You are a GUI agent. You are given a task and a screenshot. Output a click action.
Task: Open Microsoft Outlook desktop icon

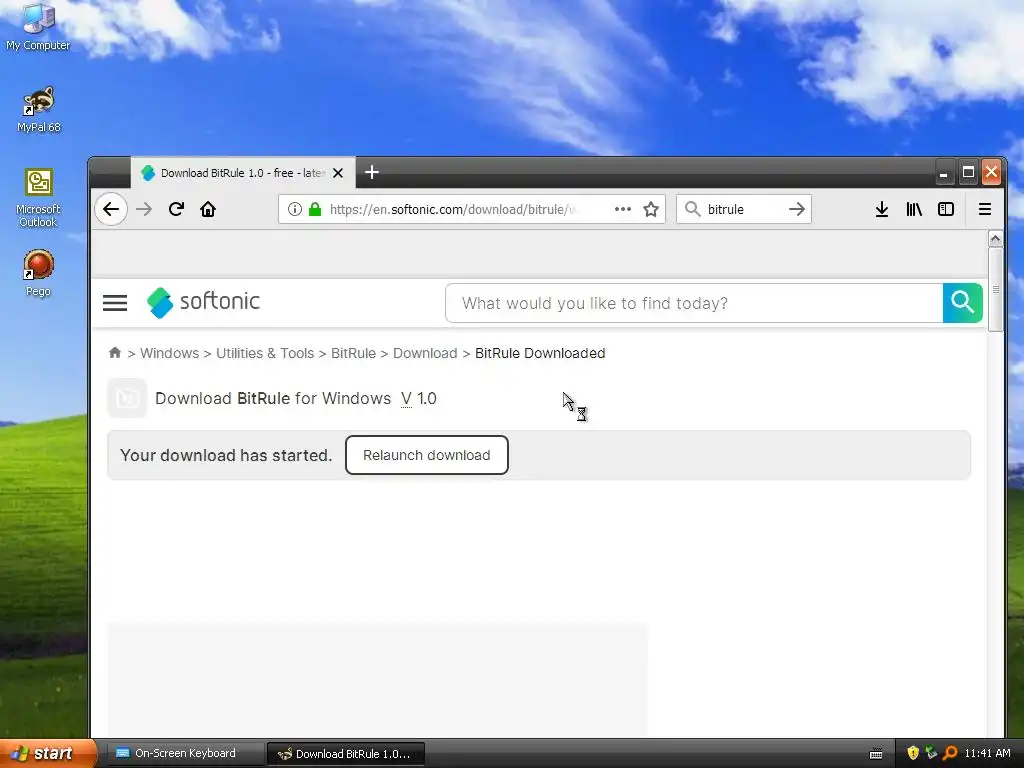point(38,197)
